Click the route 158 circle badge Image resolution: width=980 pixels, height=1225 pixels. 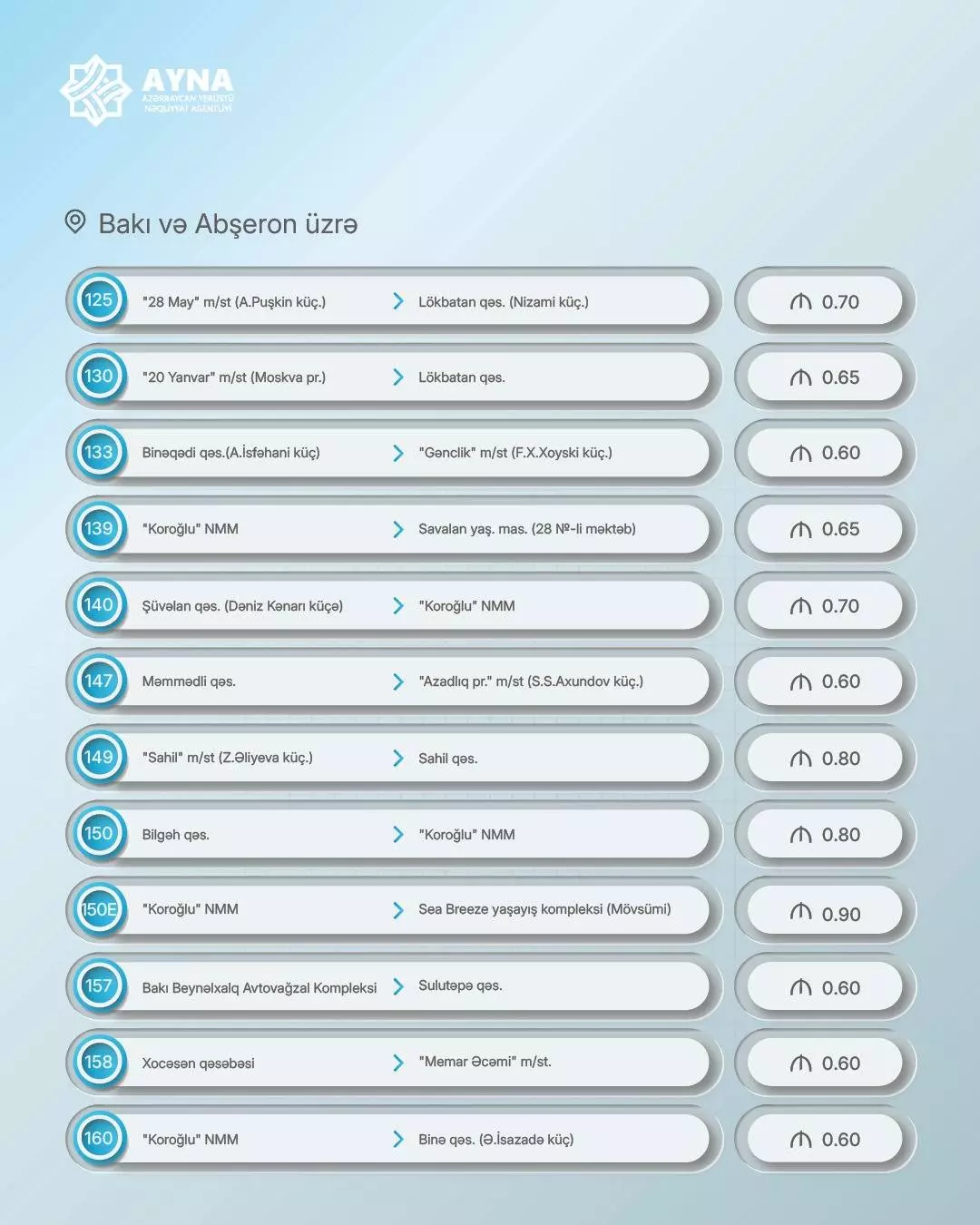tap(98, 1062)
